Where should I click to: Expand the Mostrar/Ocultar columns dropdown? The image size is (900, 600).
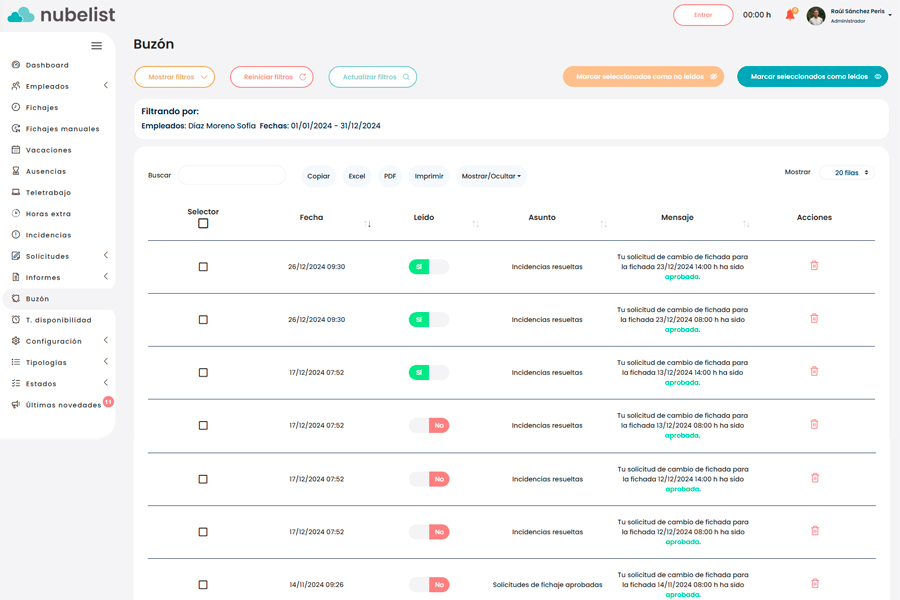click(491, 176)
